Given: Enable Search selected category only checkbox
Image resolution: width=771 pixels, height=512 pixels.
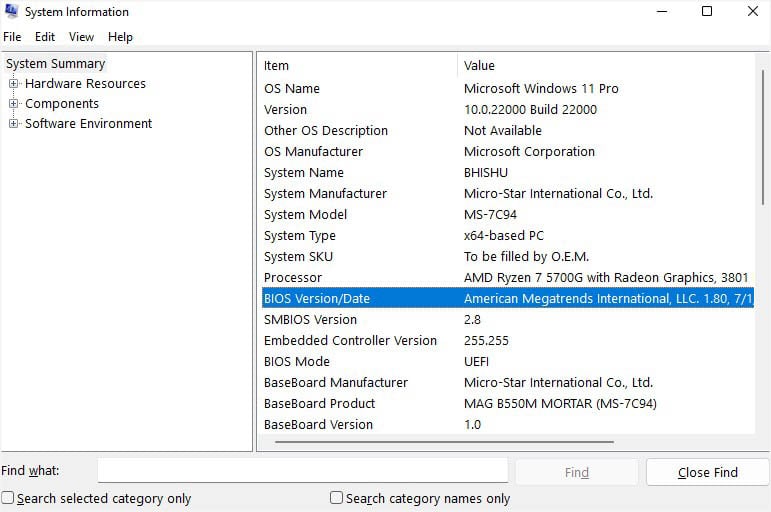Looking at the screenshot, I should [x=7, y=498].
